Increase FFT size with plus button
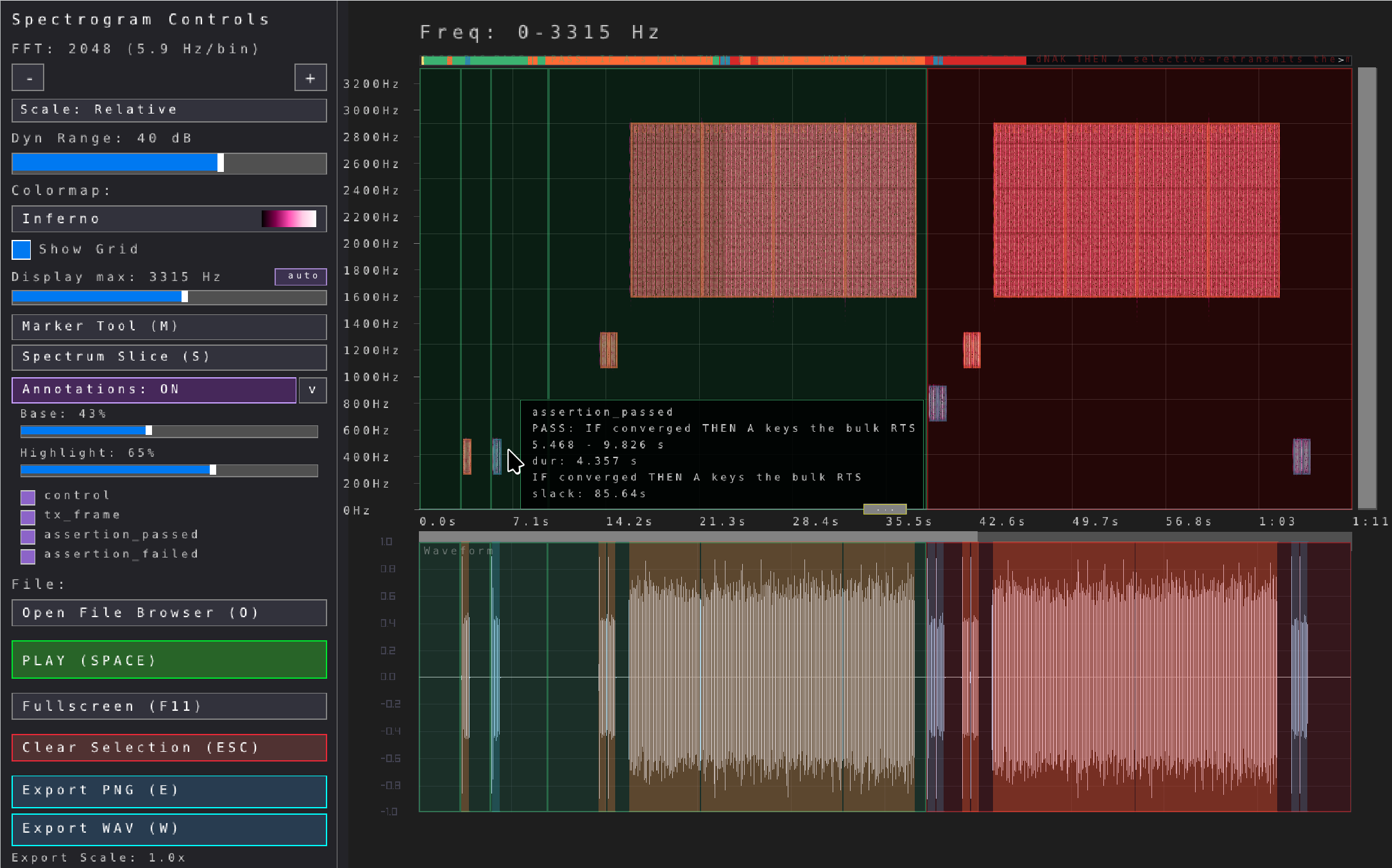The image size is (1392, 868). pyautogui.click(x=310, y=78)
